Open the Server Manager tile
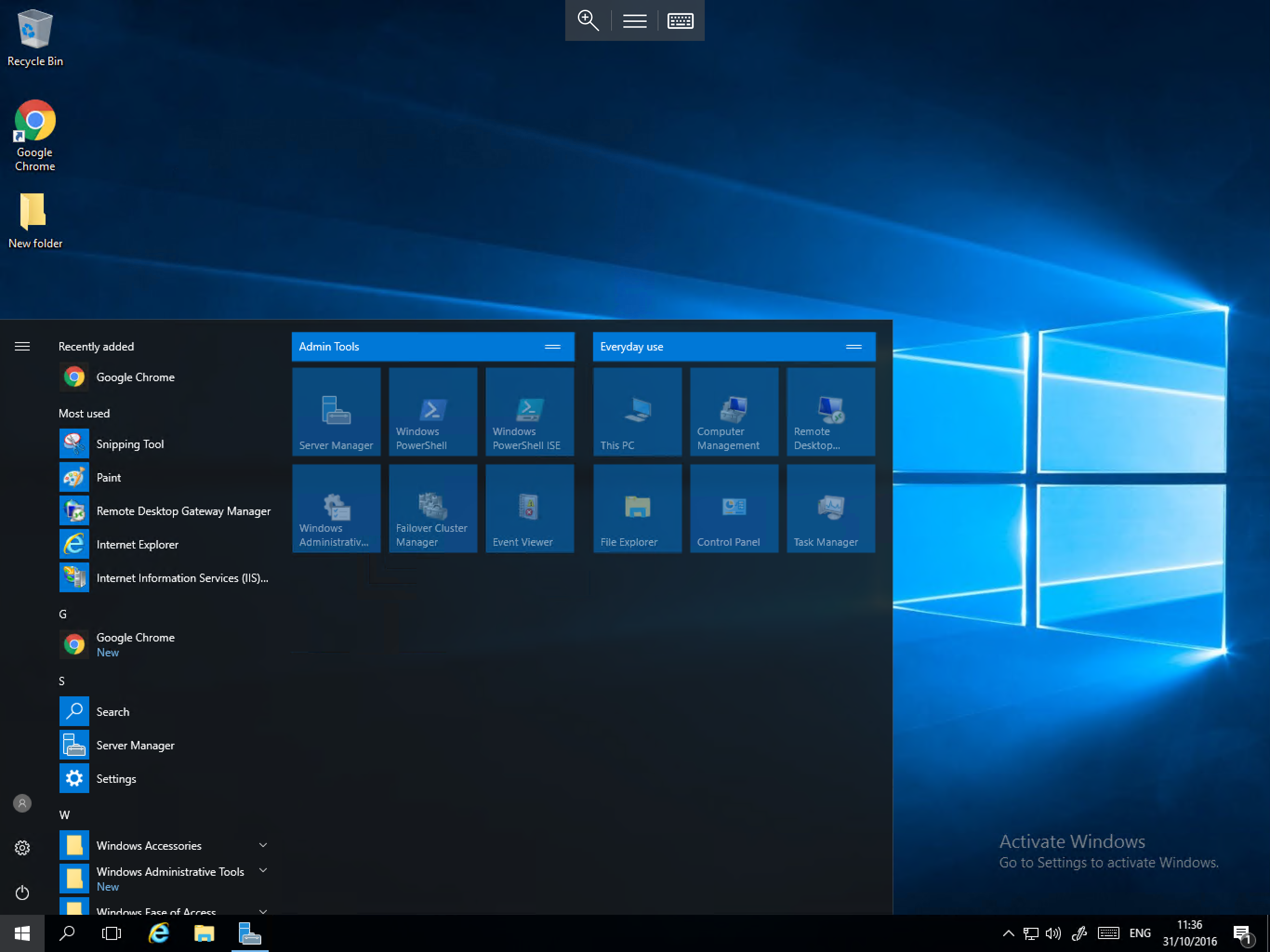Viewport: 1270px width, 952px height. pyautogui.click(x=336, y=412)
